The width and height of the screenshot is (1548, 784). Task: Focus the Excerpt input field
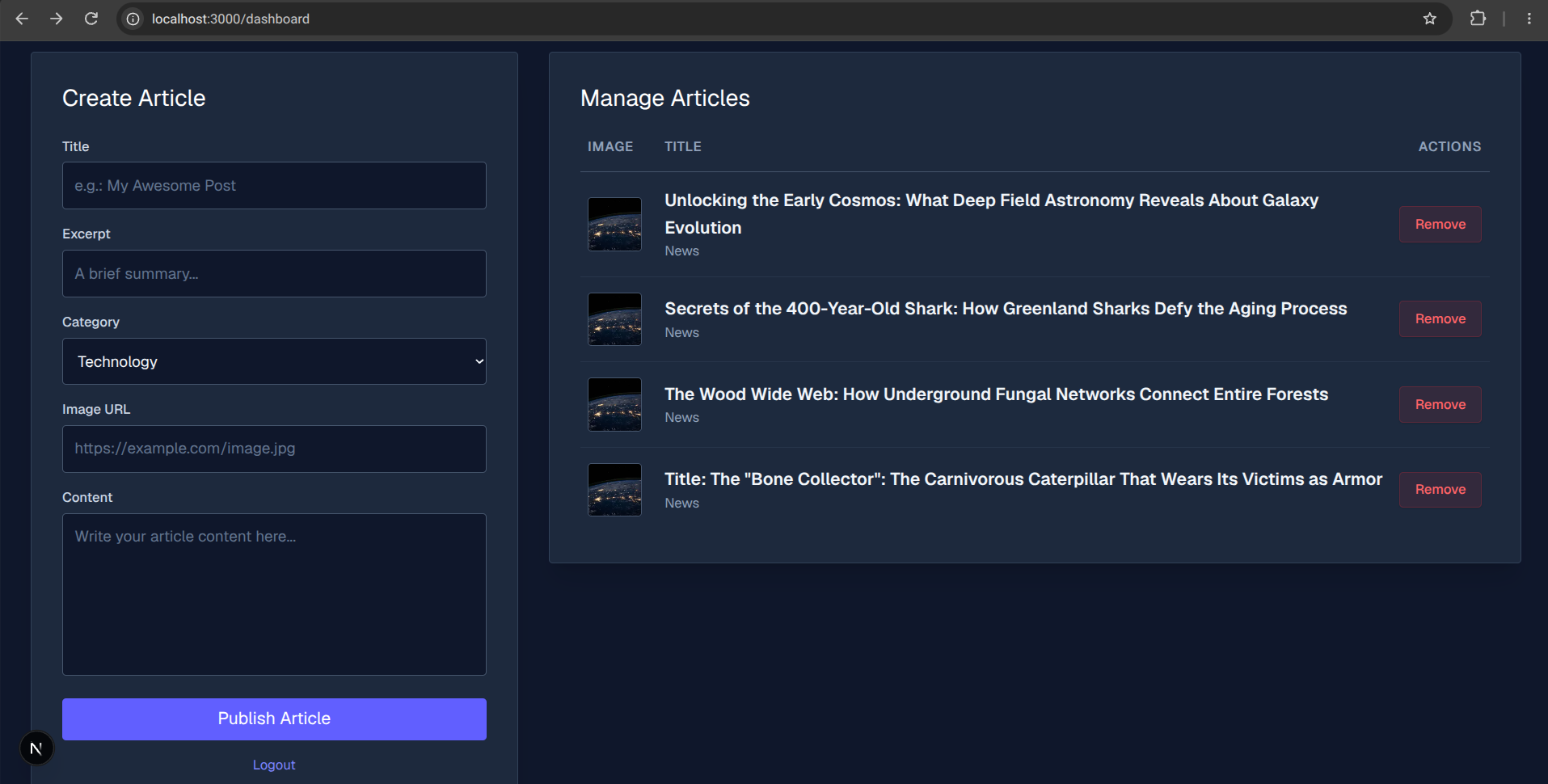click(274, 273)
